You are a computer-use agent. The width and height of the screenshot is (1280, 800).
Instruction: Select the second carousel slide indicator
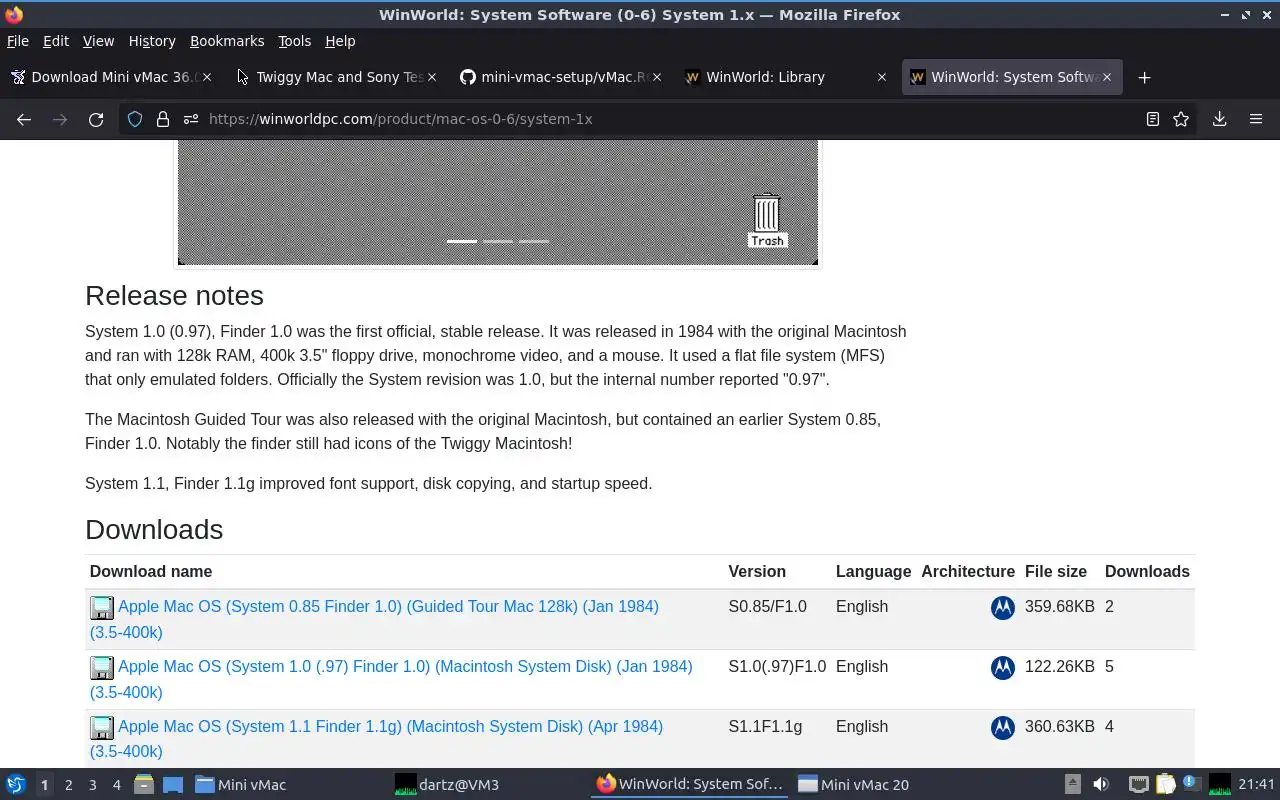point(498,241)
